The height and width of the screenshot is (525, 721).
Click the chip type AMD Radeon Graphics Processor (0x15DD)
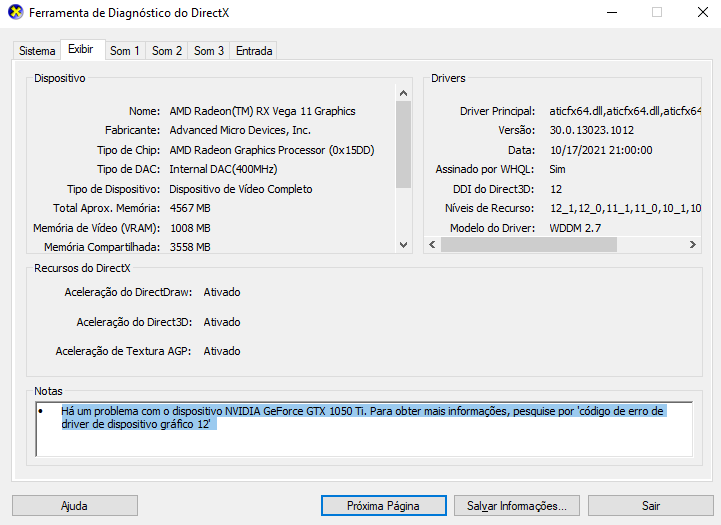click(x=272, y=150)
